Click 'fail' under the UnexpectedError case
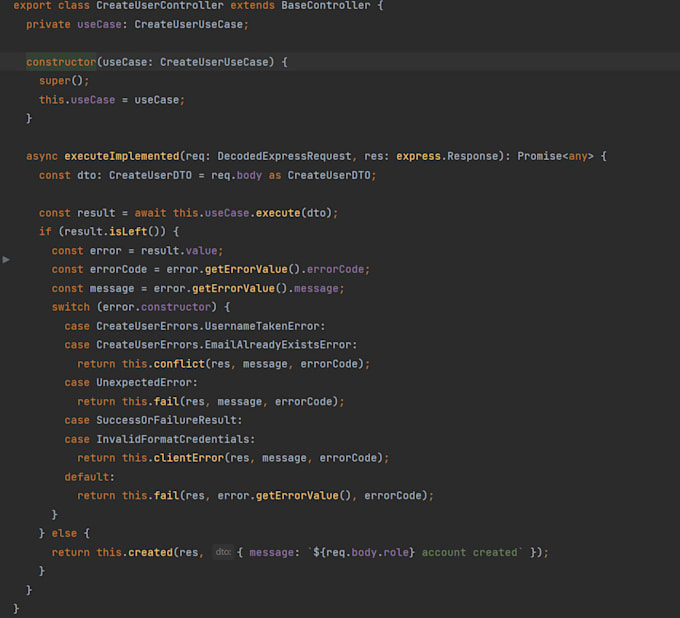Image resolution: width=680 pixels, height=618 pixels. tap(167, 402)
